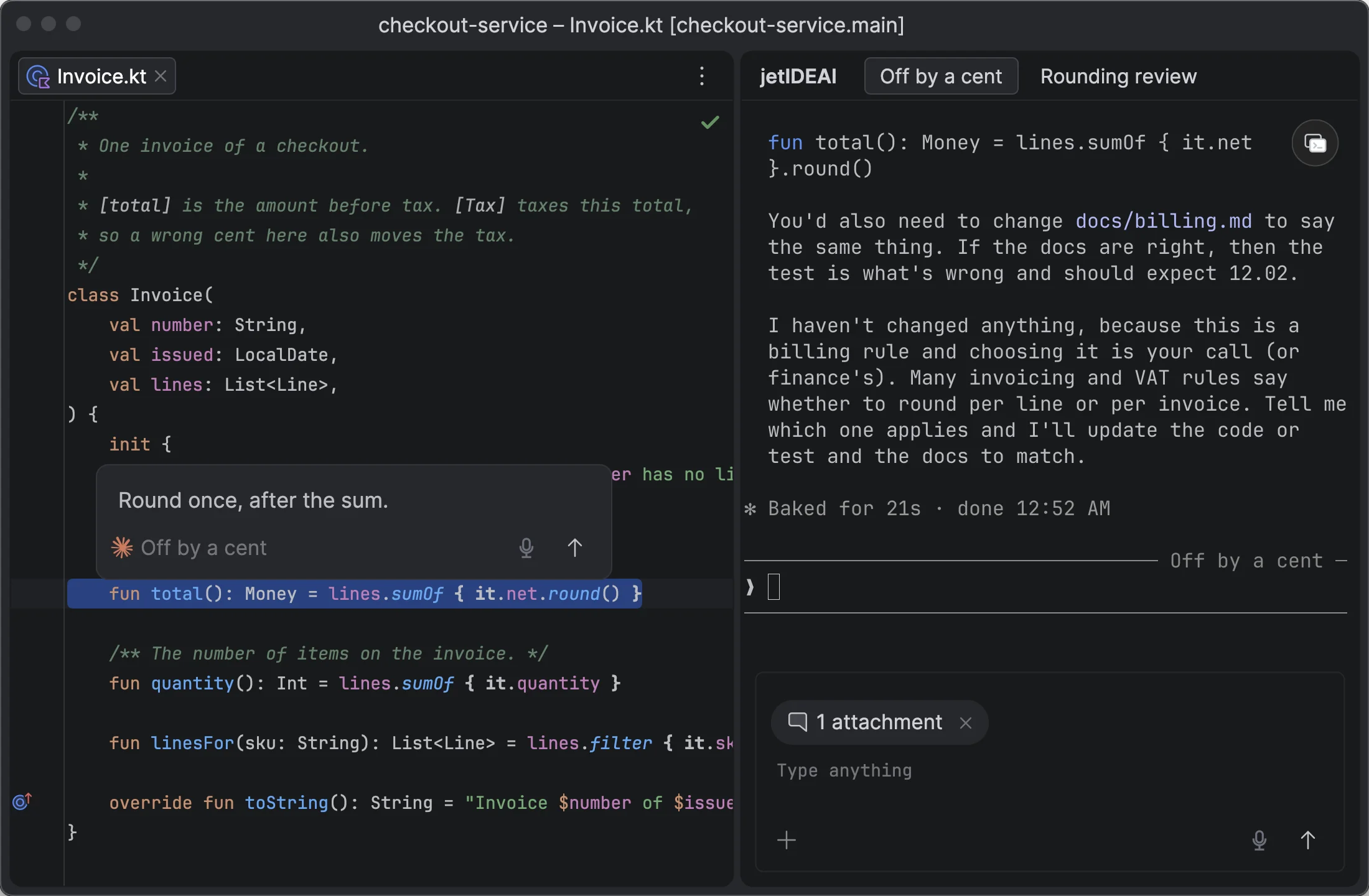The image size is (1369, 896).
Task: Click the terminal prompt cursor line
Action: pos(1045,587)
